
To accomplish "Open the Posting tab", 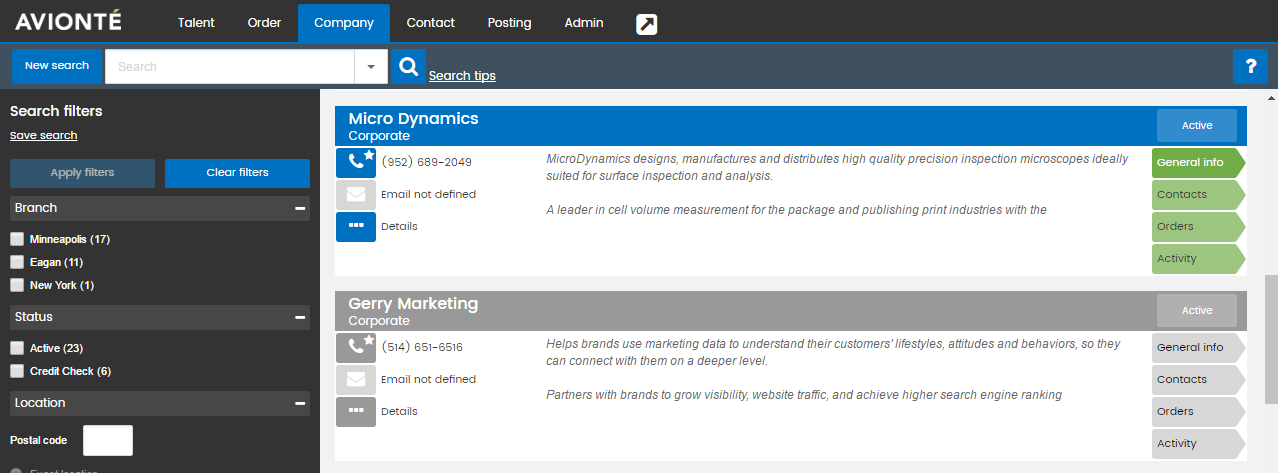I will click(509, 22).
